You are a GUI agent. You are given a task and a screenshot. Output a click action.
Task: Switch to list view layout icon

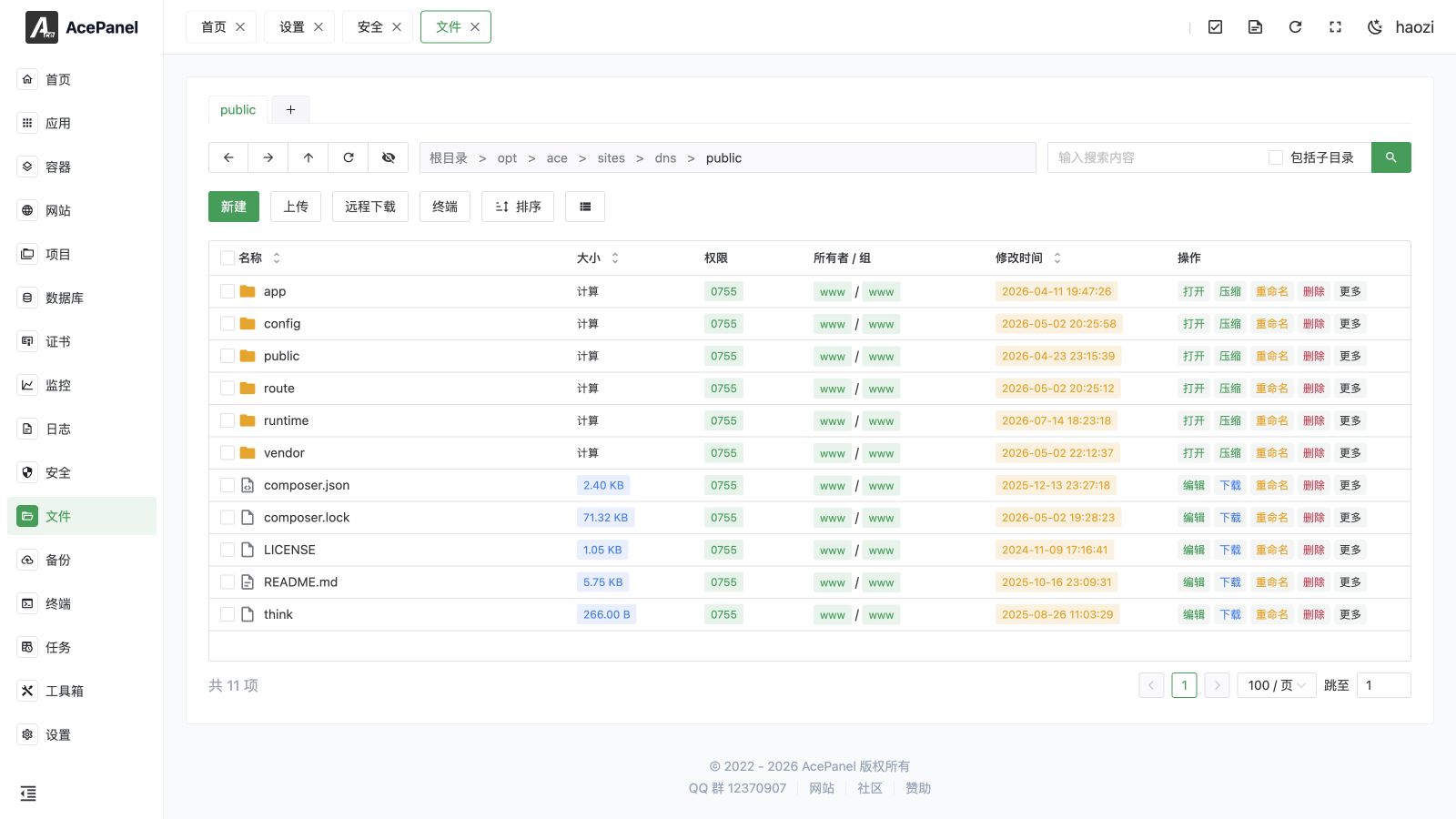585,207
